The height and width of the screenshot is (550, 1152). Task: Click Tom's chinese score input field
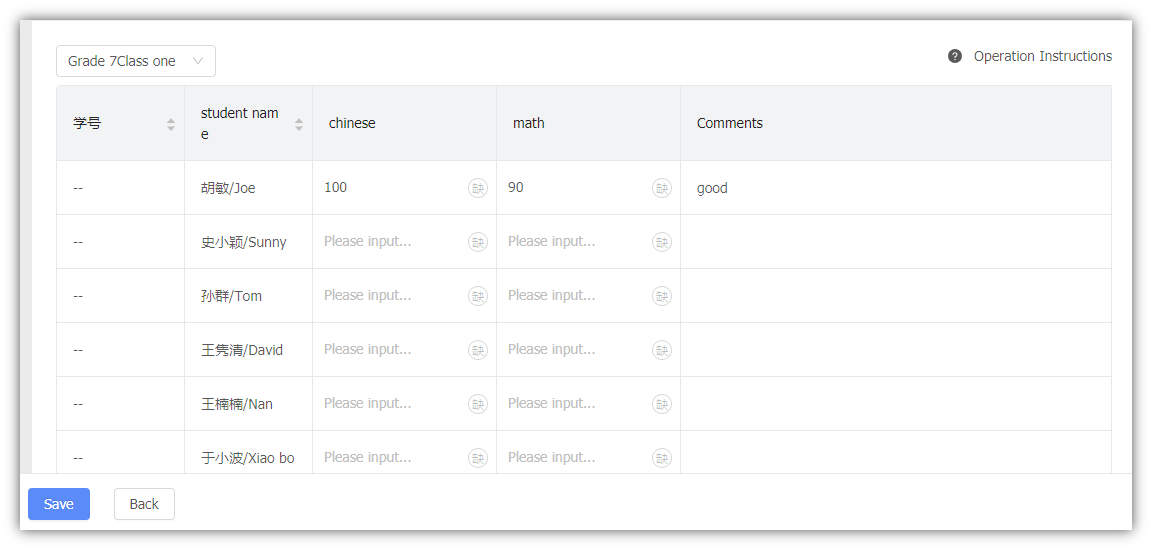coord(390,296)
